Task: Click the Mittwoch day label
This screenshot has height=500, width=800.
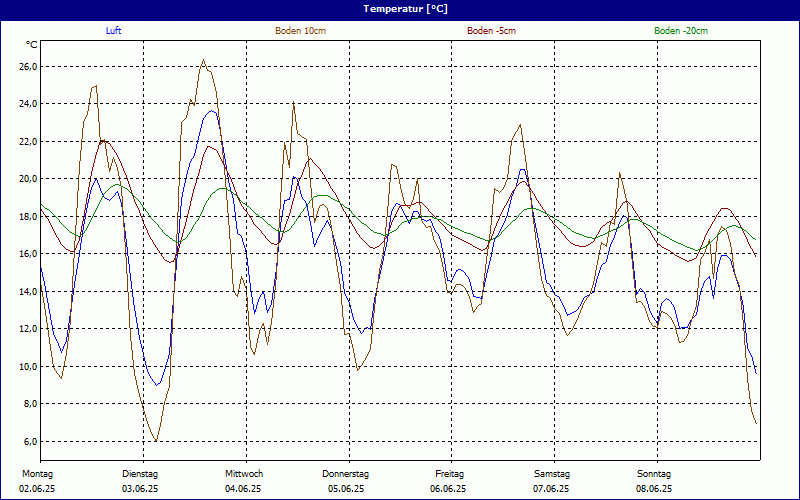Action: pyautogui.click(x=243, y=473)
